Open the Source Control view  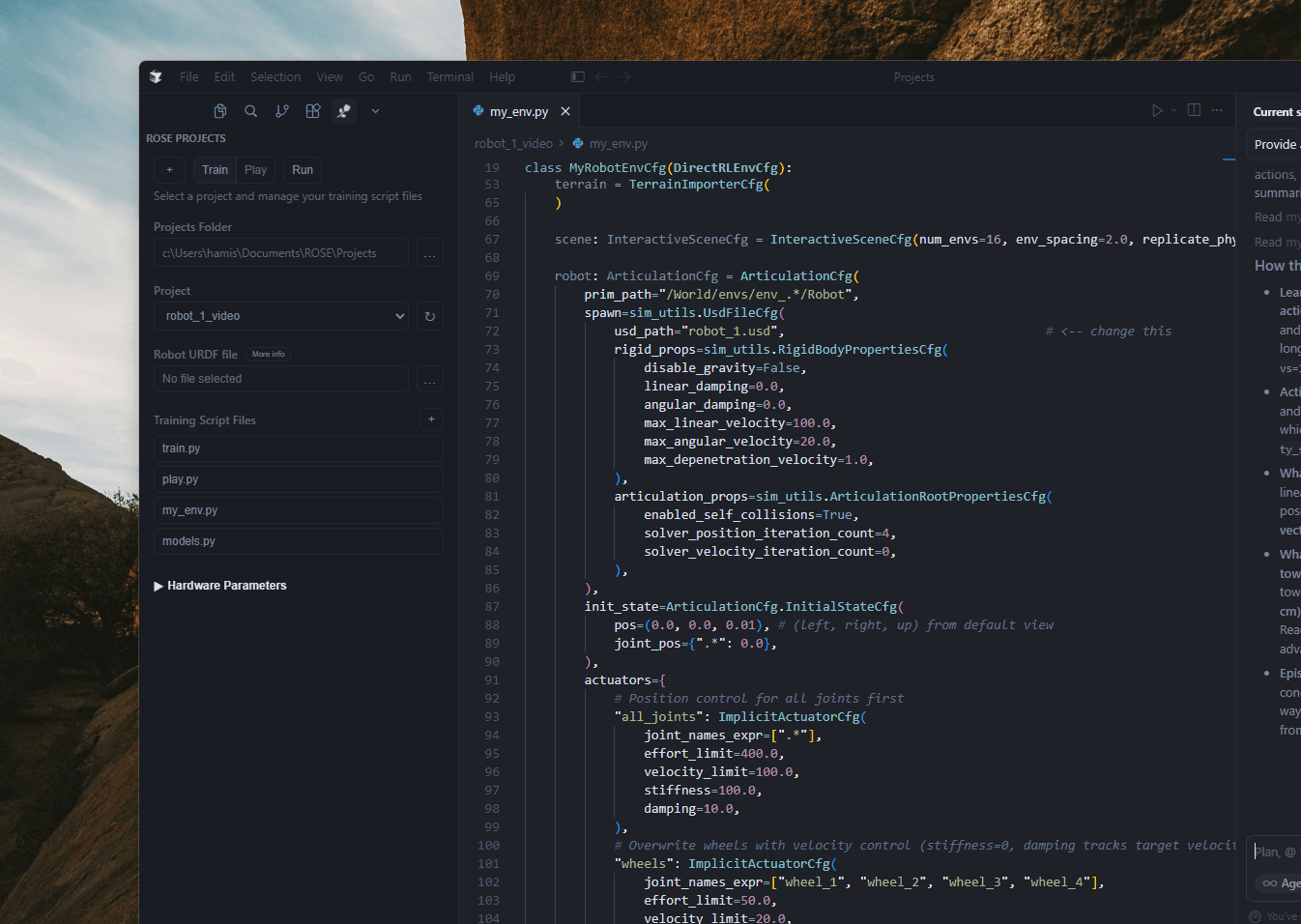click(x=282, y=111)
